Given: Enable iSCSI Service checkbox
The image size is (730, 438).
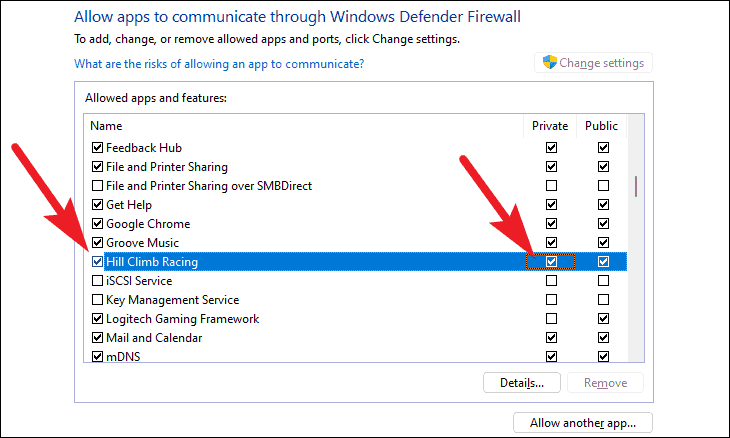Looking at the screenshot, I should click(x=97, y=281).
